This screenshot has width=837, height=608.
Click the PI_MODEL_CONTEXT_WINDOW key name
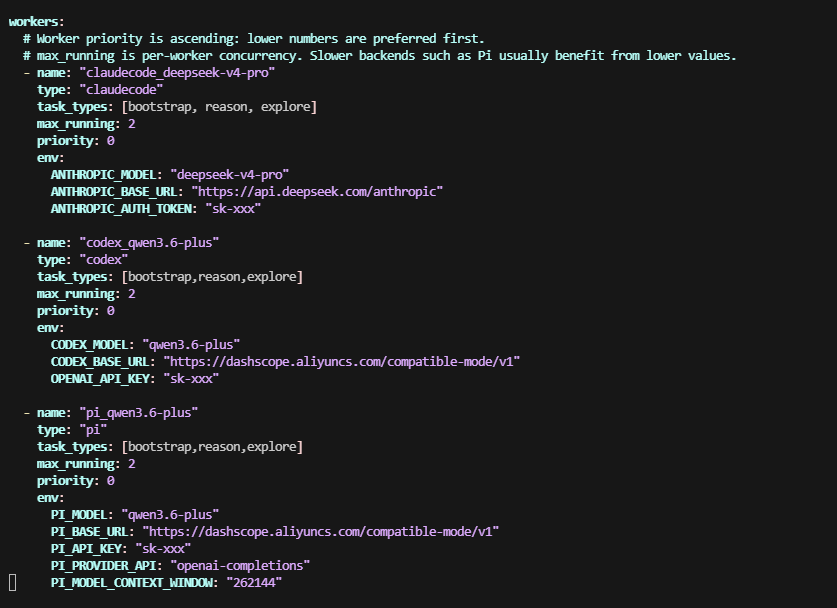tap(131, 583)
